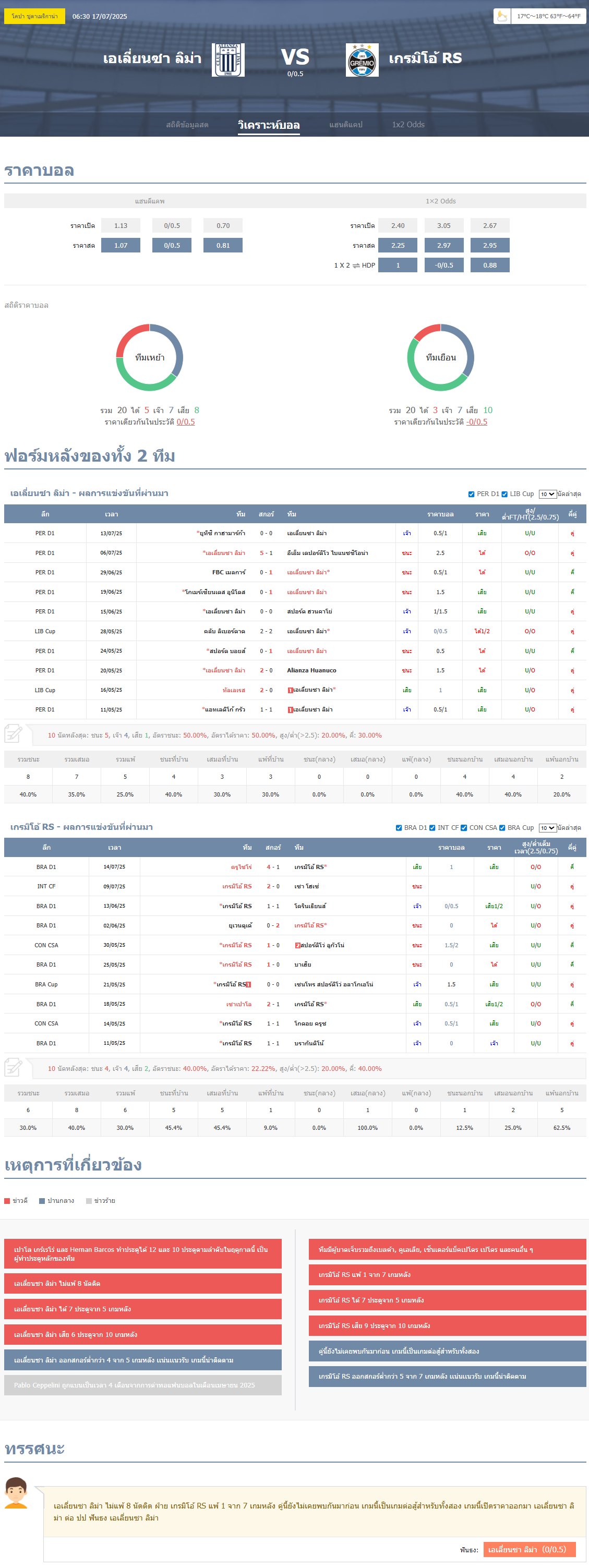Click the คลับ ลิเบอร์ตาด team name
This screenshot has height=1568, width=589.
click(x=225, y=631)
